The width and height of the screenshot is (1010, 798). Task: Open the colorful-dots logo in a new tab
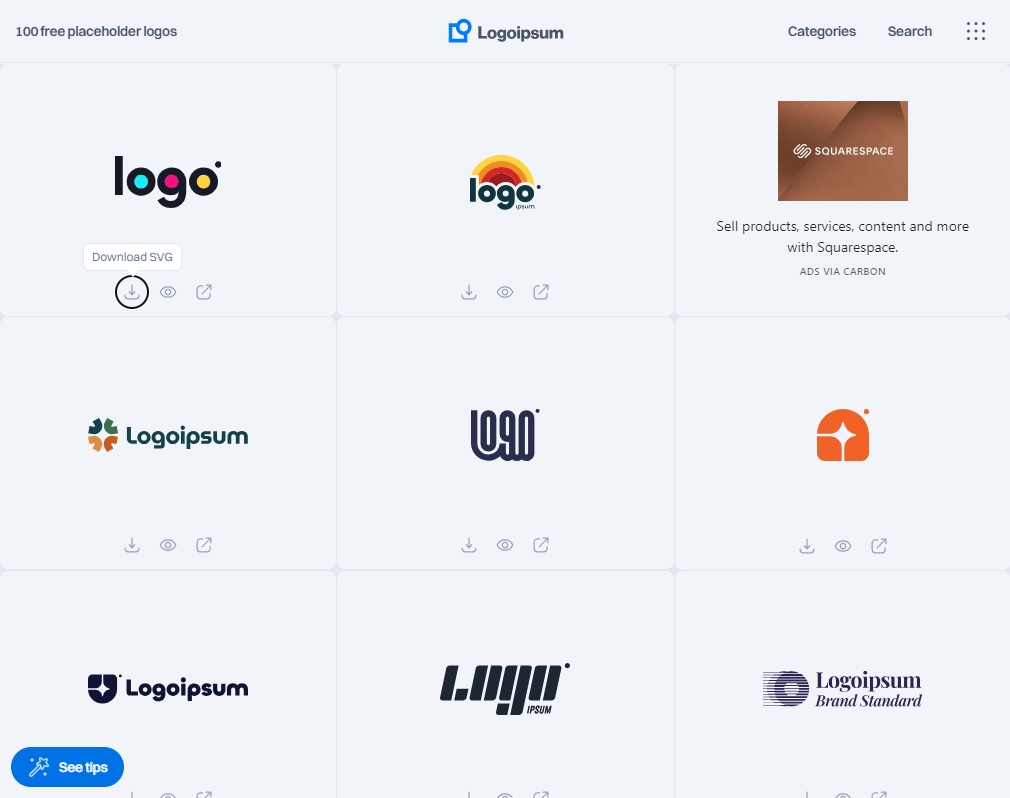coord(204,292)
